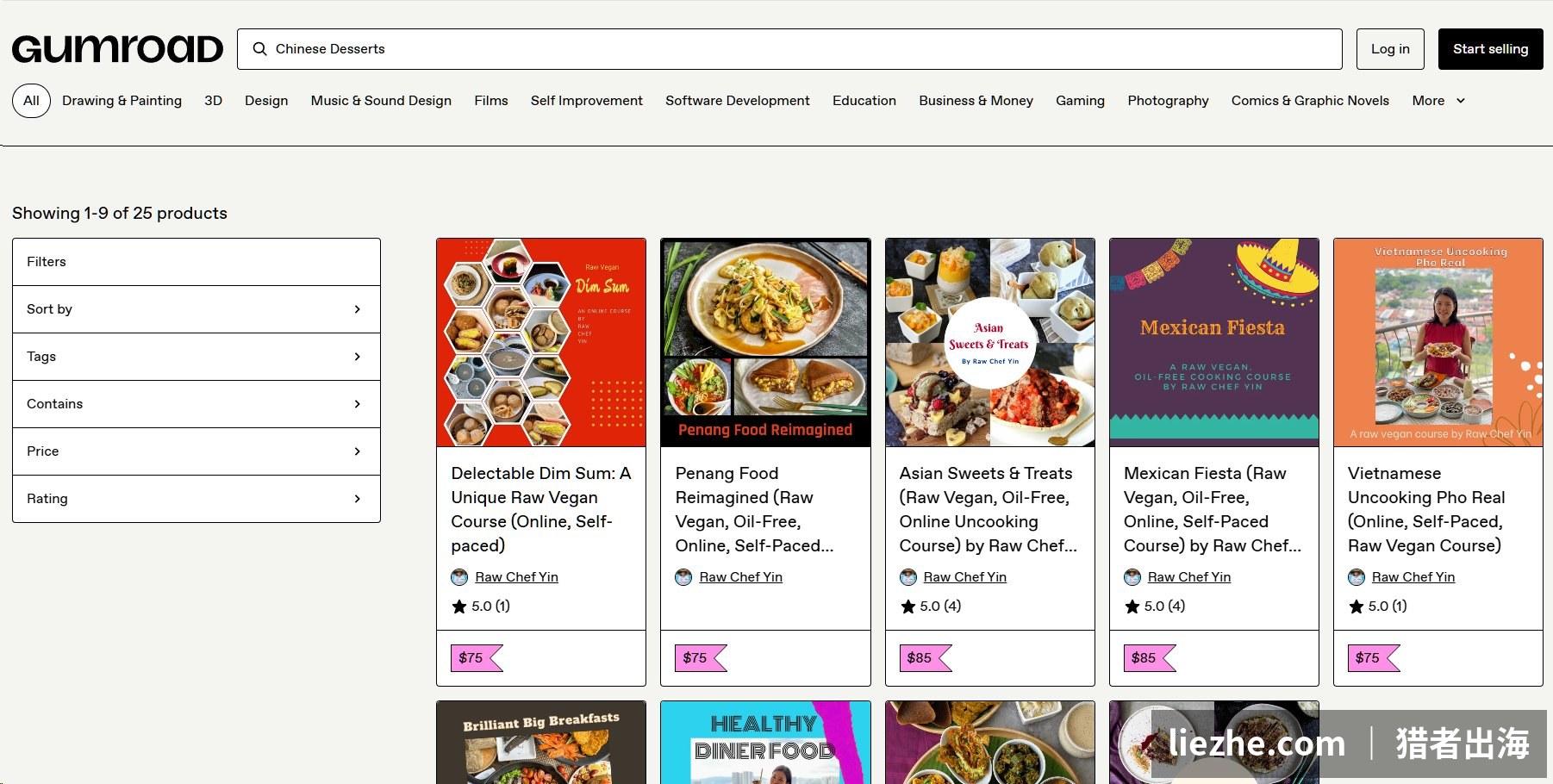Click Raw Chef Yin link under Dim Sum
The width and height of the screenshot is (1553, 784).
tap(516, 577)
